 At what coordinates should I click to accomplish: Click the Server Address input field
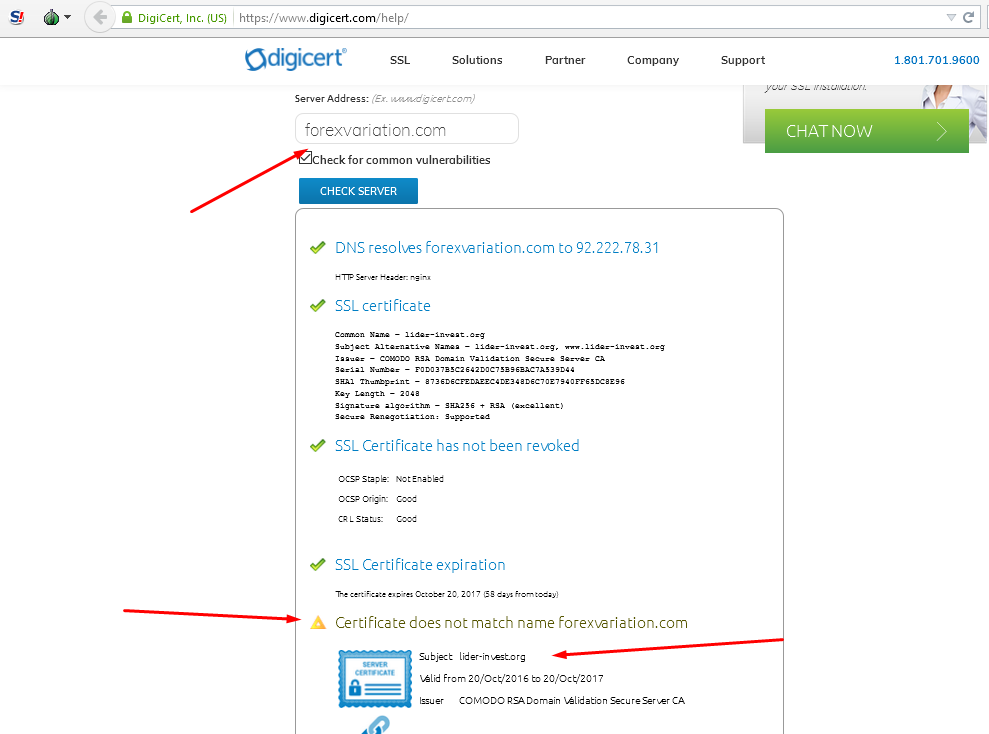pos(407,129)
